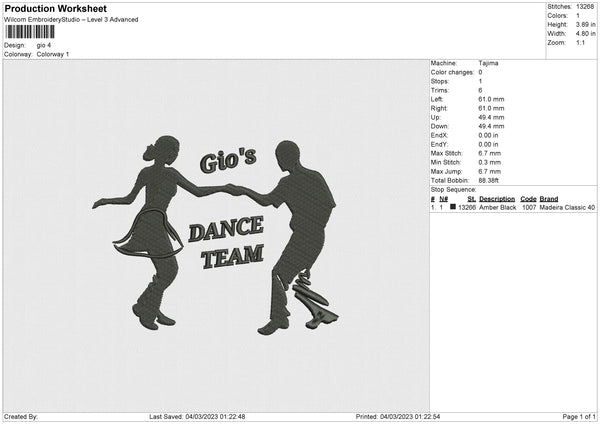Image resolution: width=600 pixels, height=424 pixels.
Task: Click the Production Worksheet title
Action: 55,8
